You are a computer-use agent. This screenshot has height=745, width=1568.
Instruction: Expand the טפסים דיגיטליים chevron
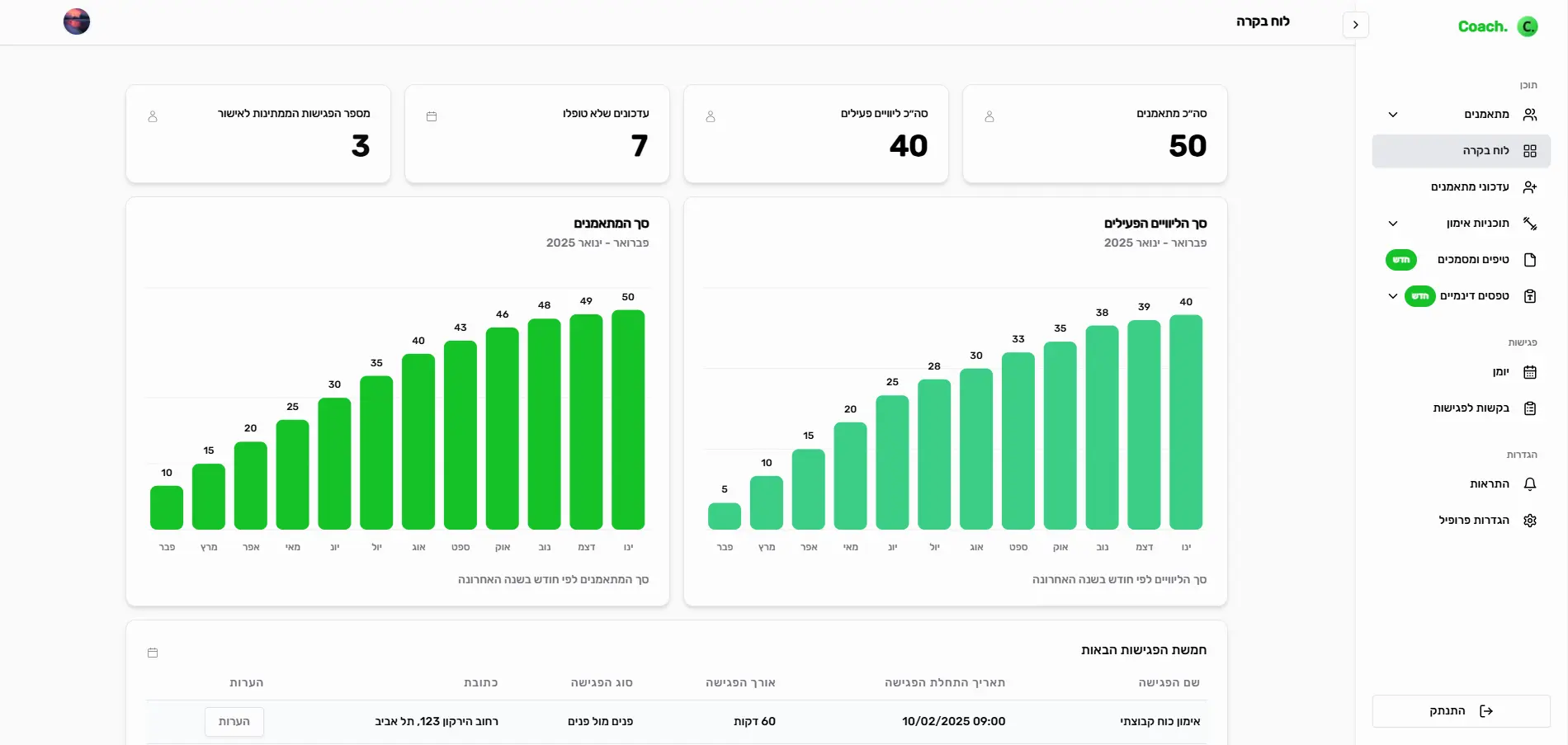tap(1393, 296)
